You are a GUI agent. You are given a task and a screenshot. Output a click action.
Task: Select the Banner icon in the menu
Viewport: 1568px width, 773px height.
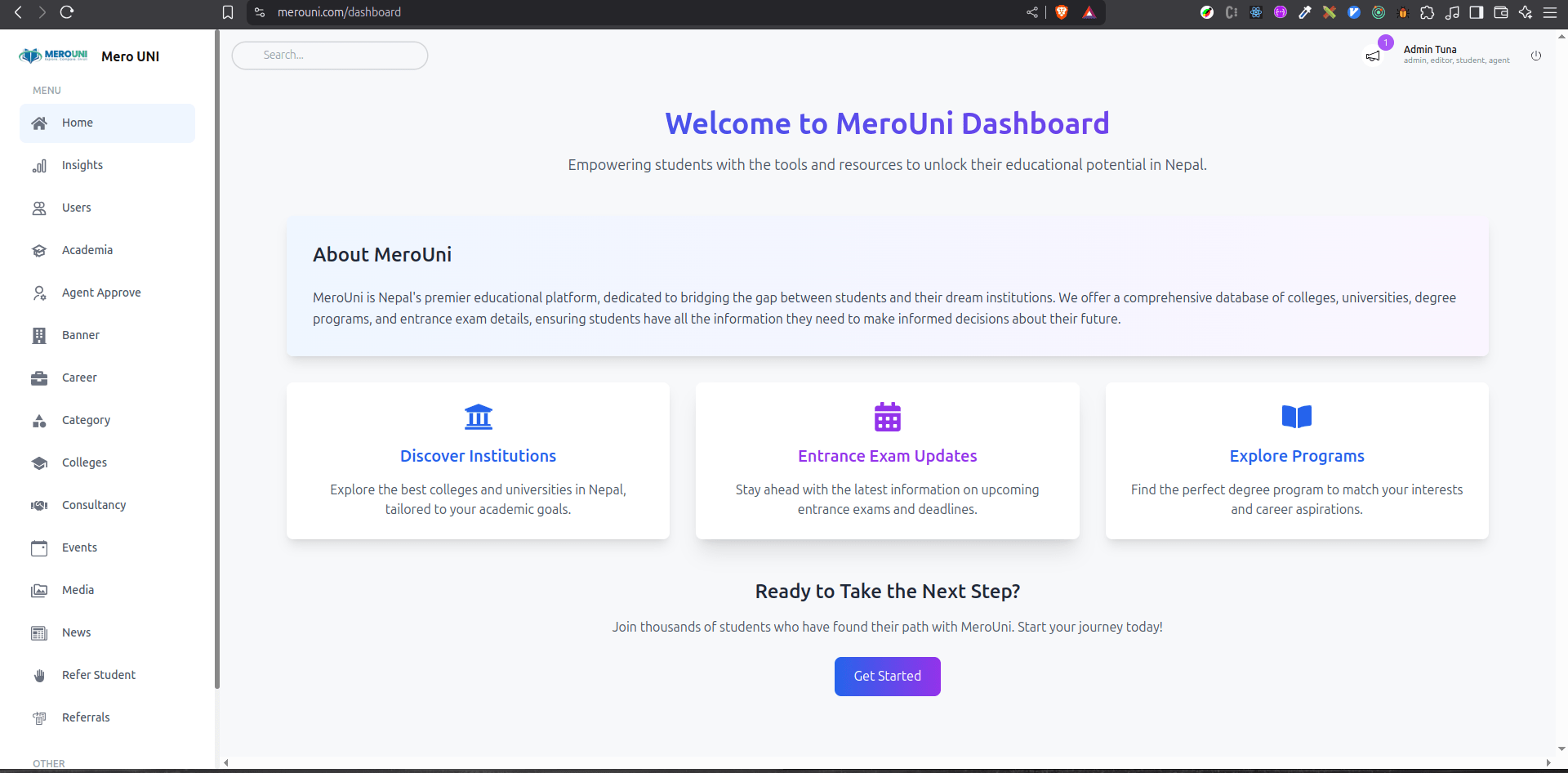point(38,335)
